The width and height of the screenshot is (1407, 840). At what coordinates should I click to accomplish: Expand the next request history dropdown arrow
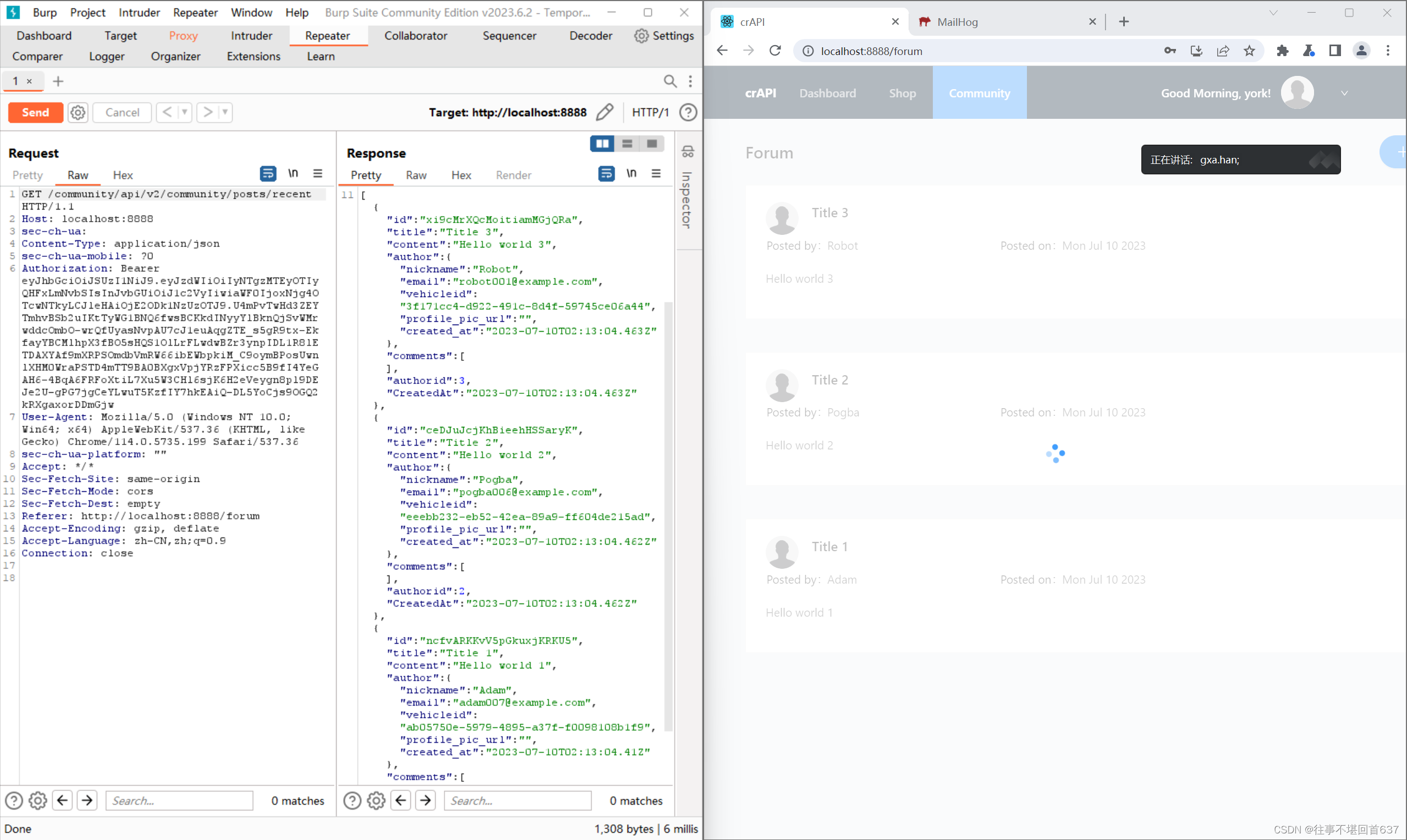224,112
